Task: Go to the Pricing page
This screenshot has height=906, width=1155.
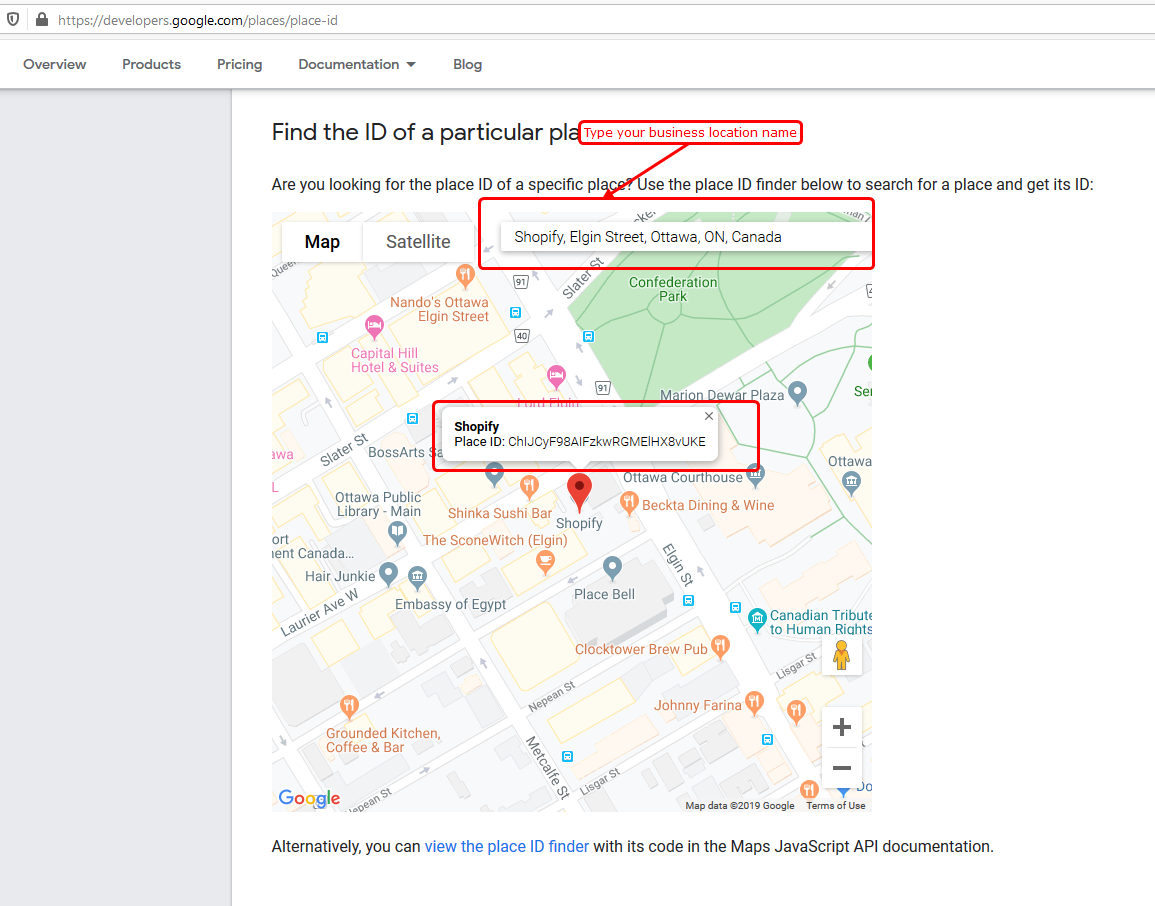Action: tap(239, 64)
